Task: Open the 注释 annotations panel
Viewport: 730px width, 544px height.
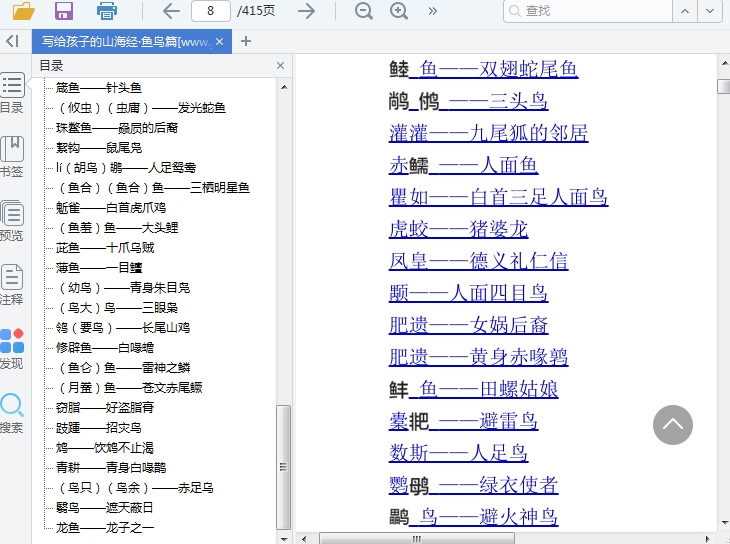Action: point(12,285)
